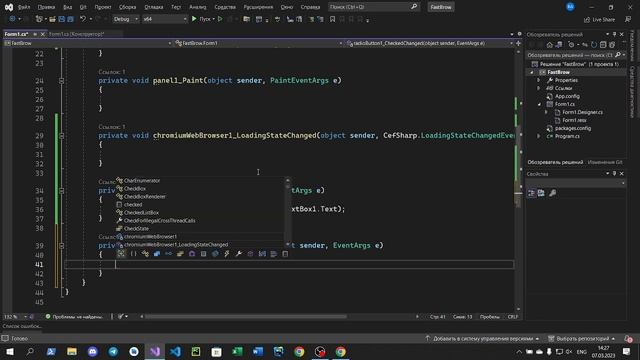The image size is (640, 360).
Task: Select chromiumWebBrowser1 in the IntelliSense list
Action: 150,237
